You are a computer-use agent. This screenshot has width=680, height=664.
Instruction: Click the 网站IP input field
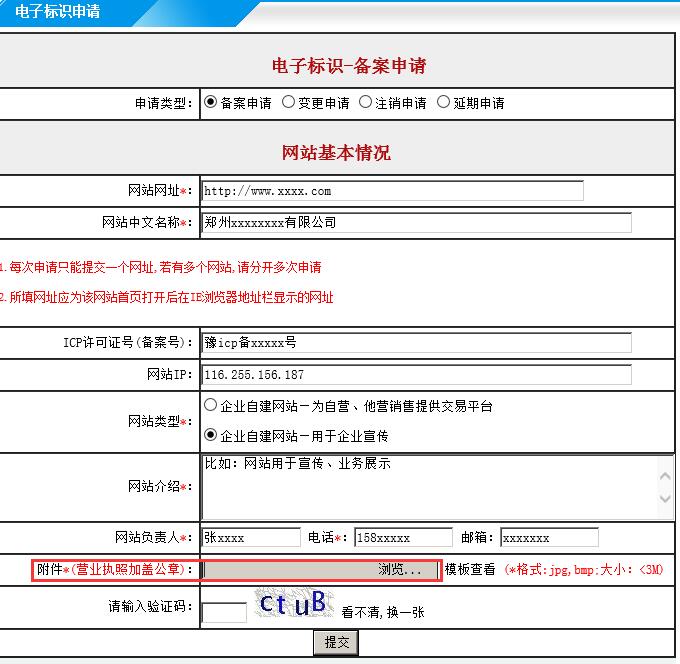pos(416,374)
